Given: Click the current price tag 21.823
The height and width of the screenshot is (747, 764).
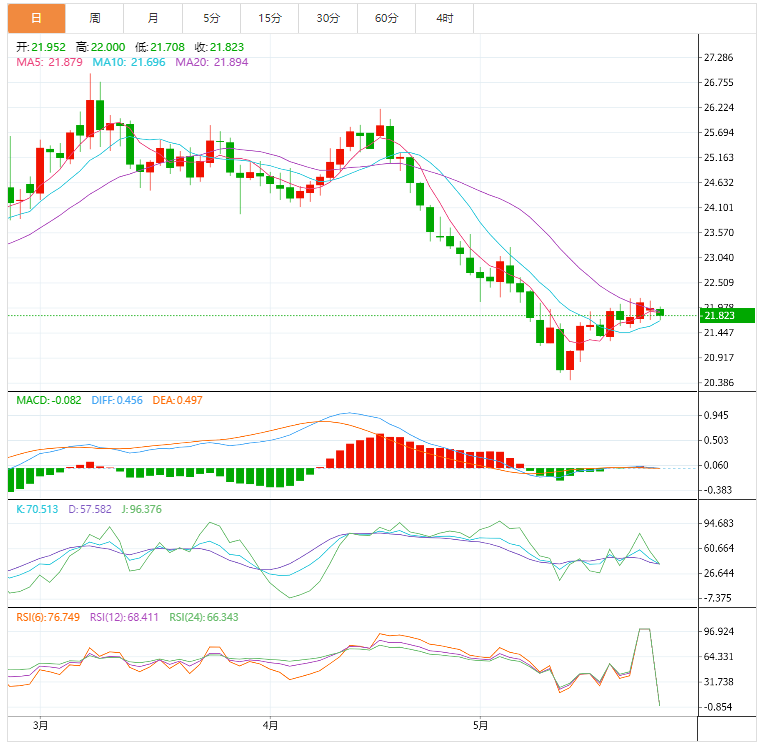Looking at the screenshot, I should point(727,316).
